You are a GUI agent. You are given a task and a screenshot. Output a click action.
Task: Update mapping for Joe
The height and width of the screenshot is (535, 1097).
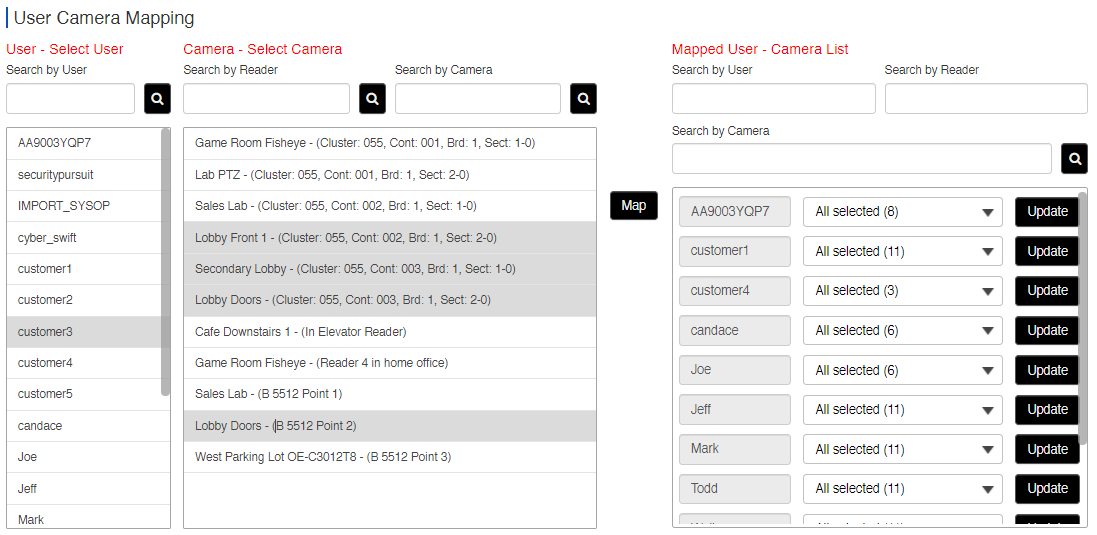[x=1047, y=370]
